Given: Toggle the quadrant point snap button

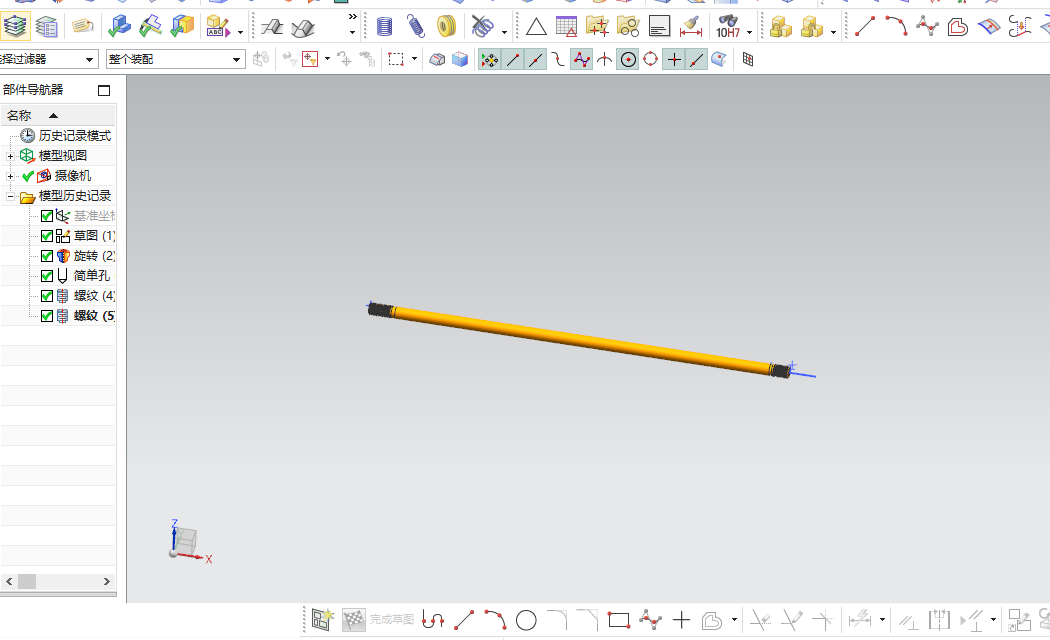Looking at the screenshot, I should click(x=650, y=60).
